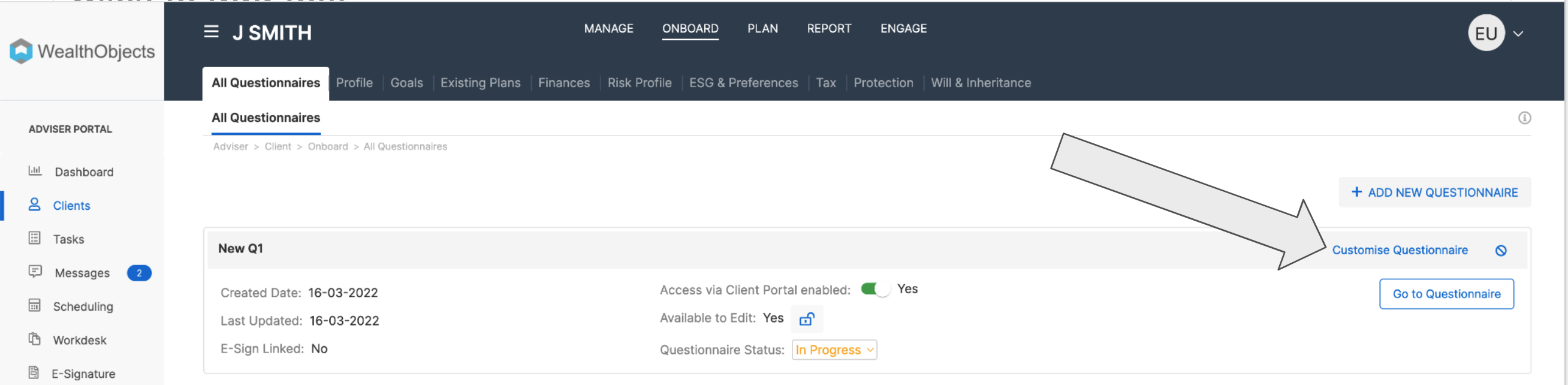Click the info icon at page top right
The height and width of the screenshot is (385, 1568).
tap(1524, 118)
